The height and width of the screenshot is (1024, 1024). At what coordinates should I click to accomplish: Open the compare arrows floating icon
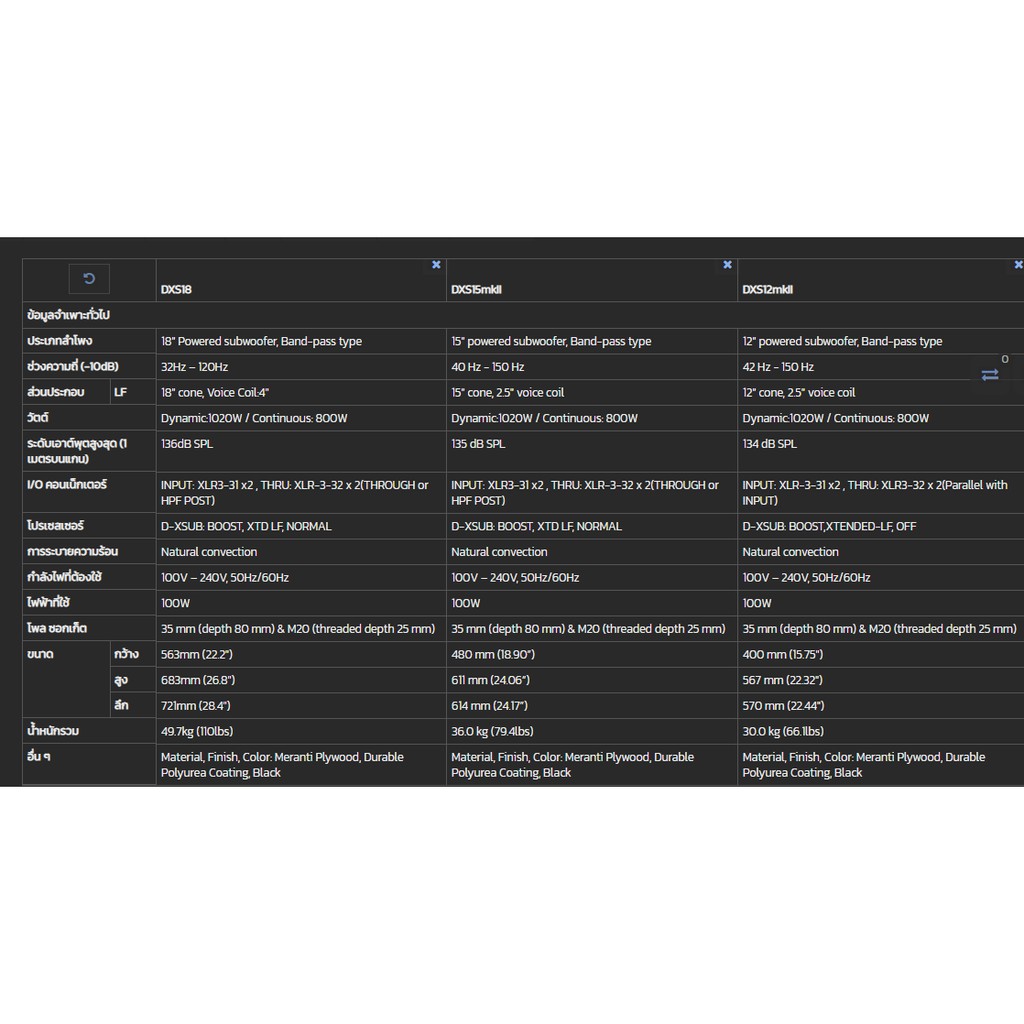click(x=990, y=374)
